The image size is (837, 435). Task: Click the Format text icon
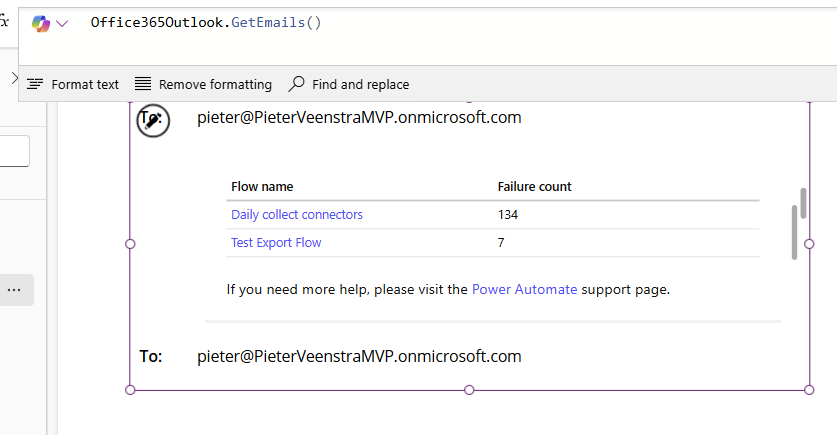tap(35, 84)
